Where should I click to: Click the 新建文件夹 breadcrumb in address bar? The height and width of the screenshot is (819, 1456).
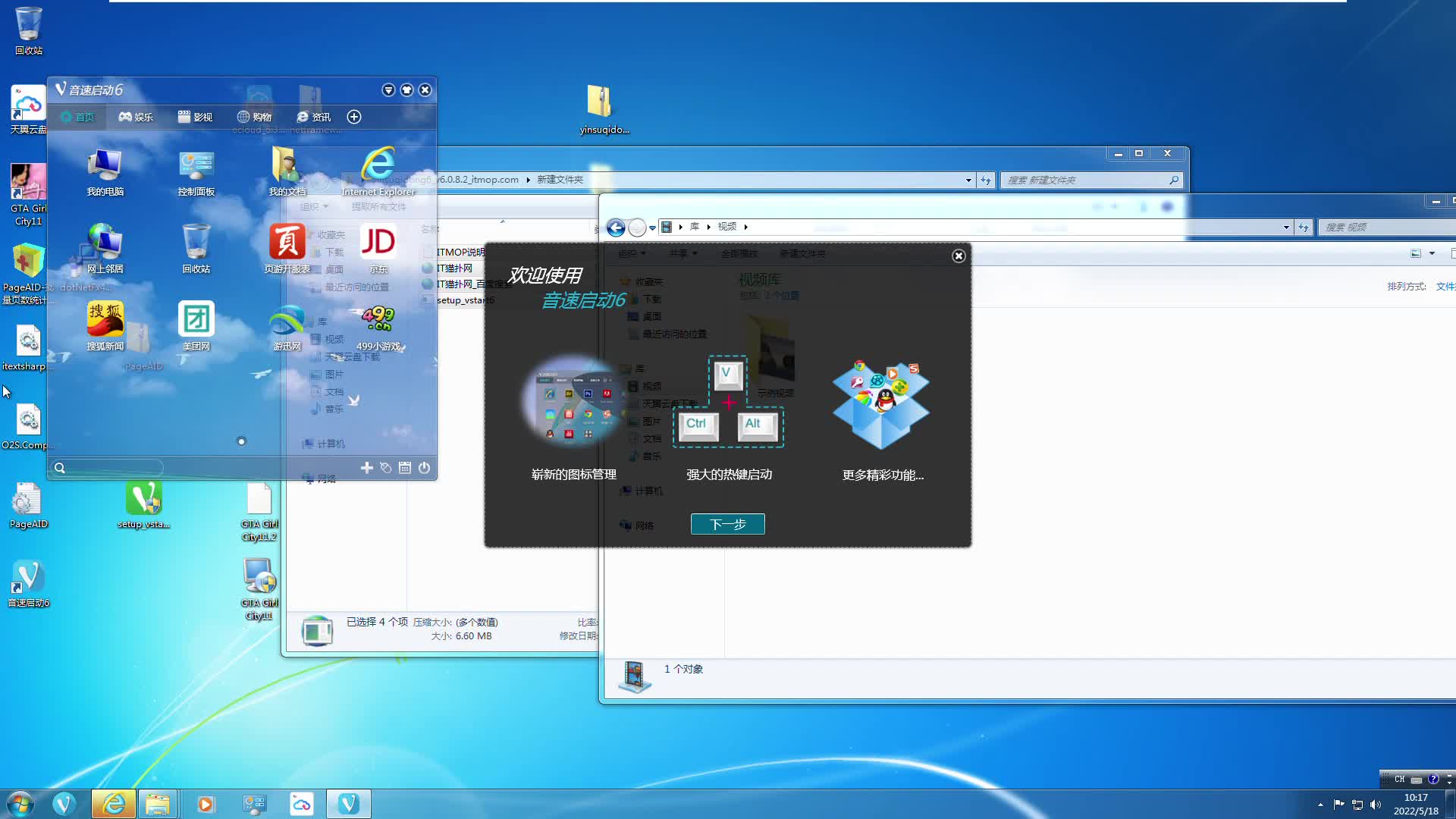[560, 180]
